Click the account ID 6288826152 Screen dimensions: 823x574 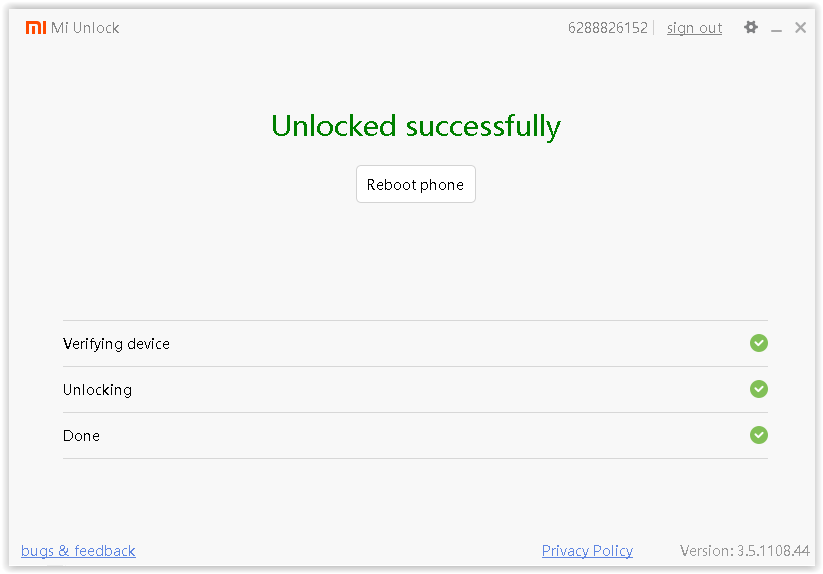click(x=608, y=28)
